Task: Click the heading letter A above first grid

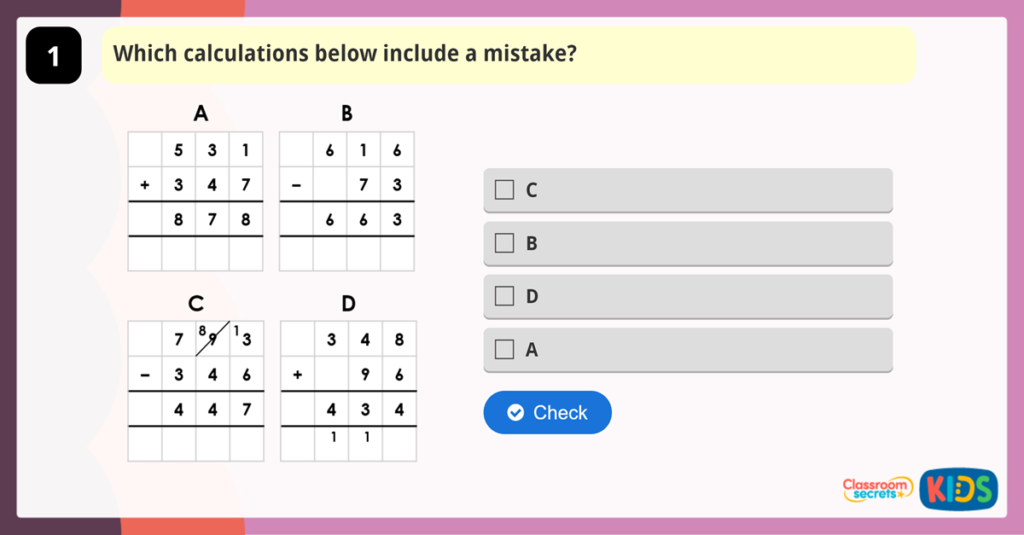Action: (x=201, y=114)
